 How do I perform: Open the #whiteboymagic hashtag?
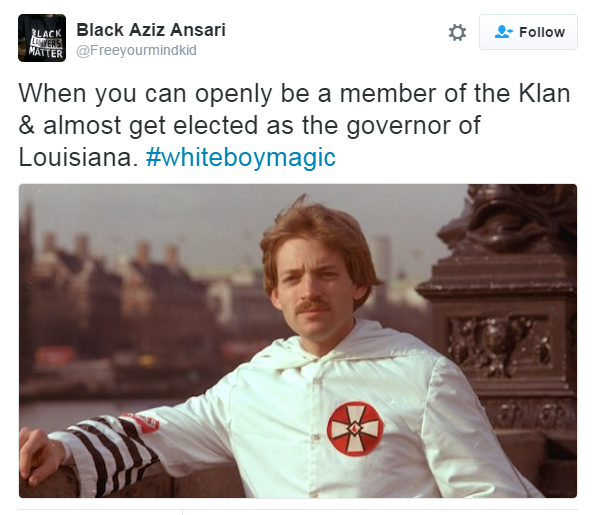tap(241, 157)
